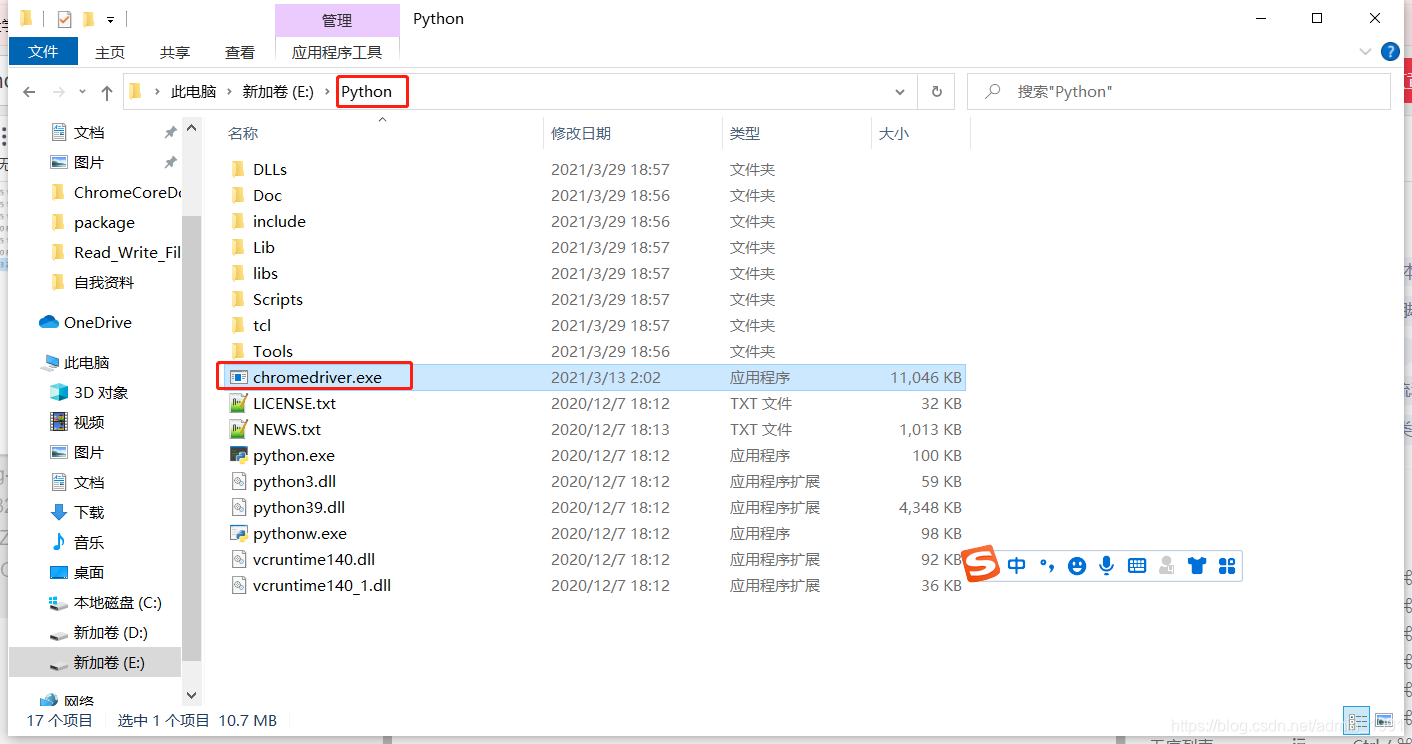Sort by the 名称 column header
Screen dimensions: 1412x744
243,133
